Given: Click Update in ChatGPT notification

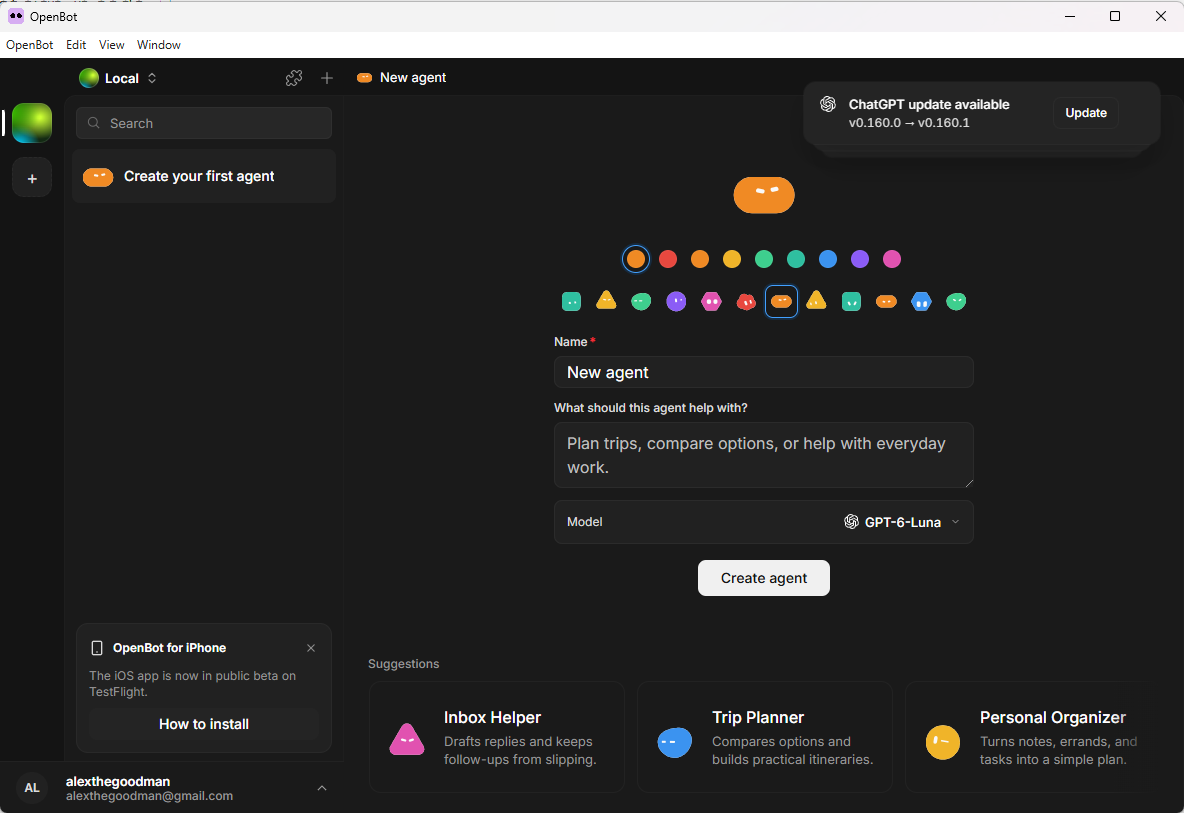Looking at the screenshot, I should (1086, 112).
